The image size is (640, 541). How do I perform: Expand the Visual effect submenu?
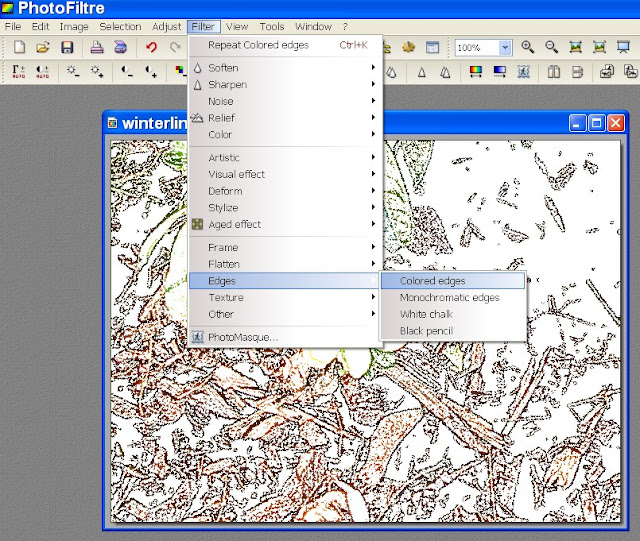285,174
